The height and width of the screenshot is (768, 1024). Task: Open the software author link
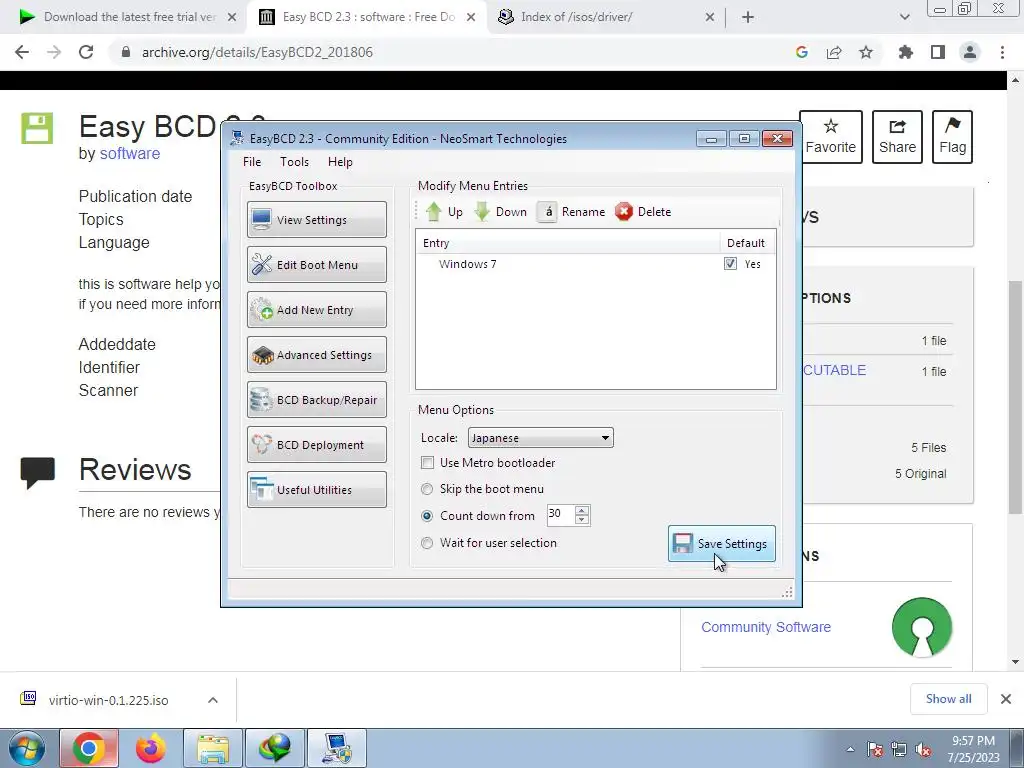(129, 153)
